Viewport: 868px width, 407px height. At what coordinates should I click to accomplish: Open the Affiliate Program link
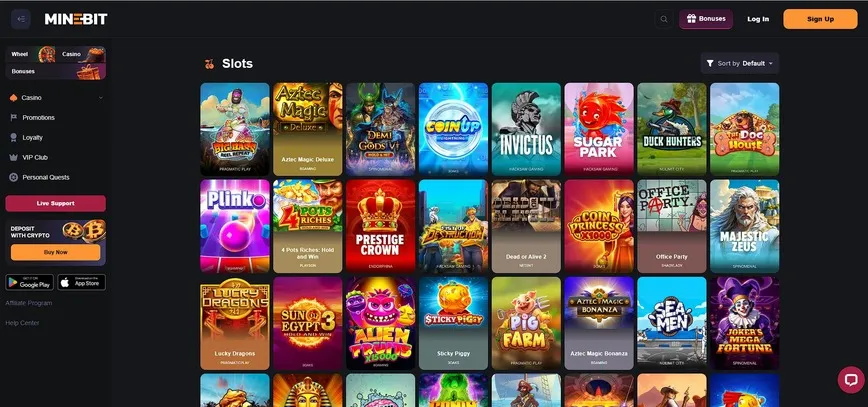pos(29,303)
